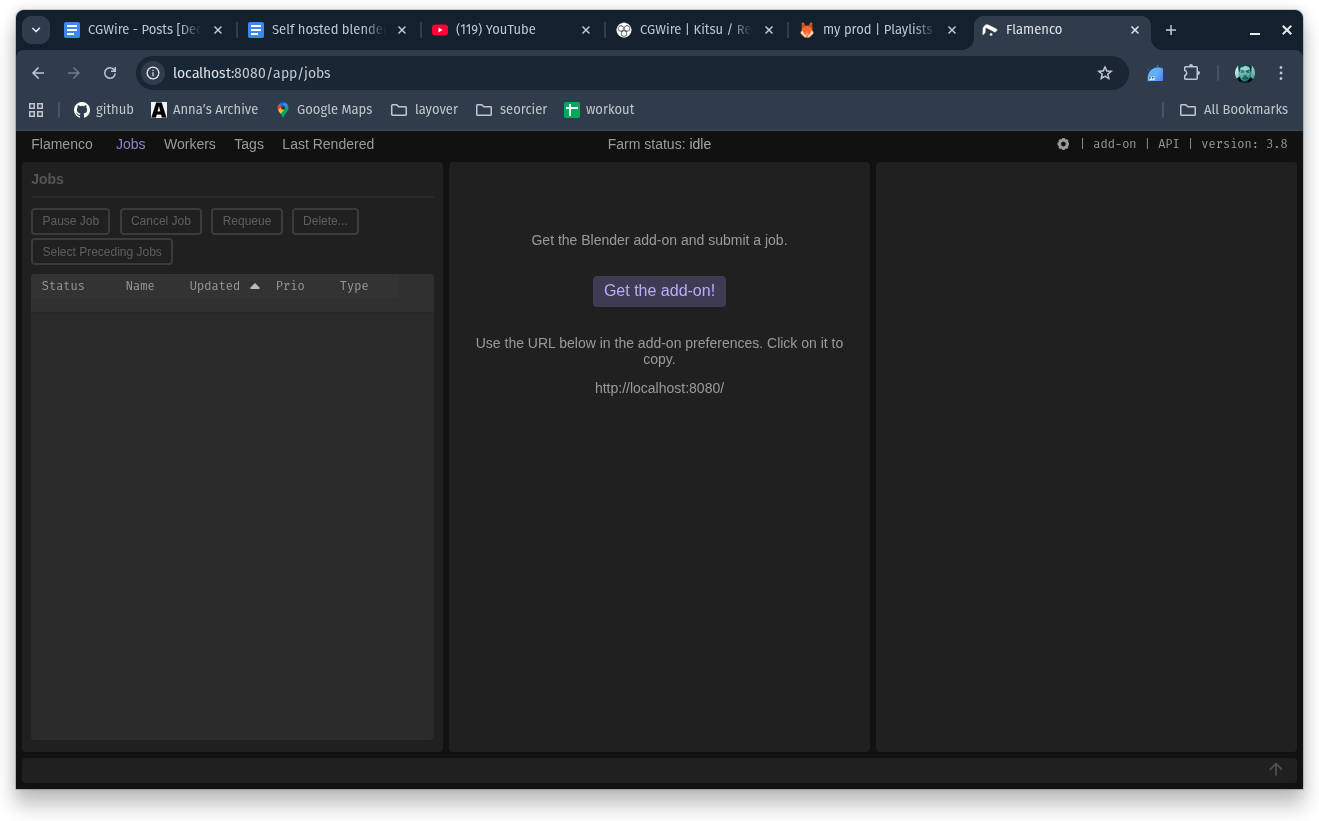Screen dimensions: 1319x821
Task: Switch to the Workers tab
Action: [x=190, y=144]
